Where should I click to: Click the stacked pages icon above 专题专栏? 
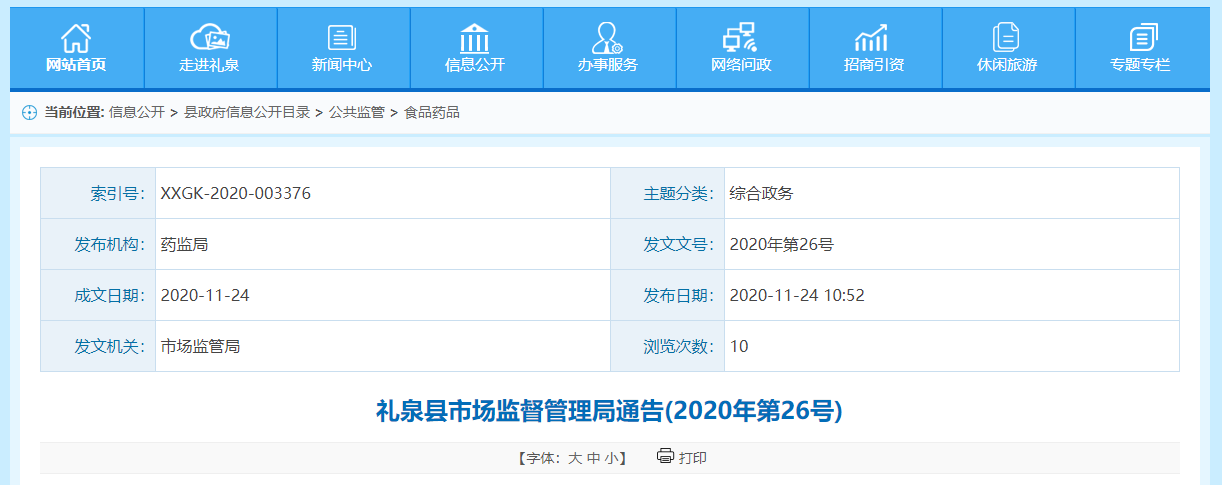pyautogui.click(x=1142, y=38)
